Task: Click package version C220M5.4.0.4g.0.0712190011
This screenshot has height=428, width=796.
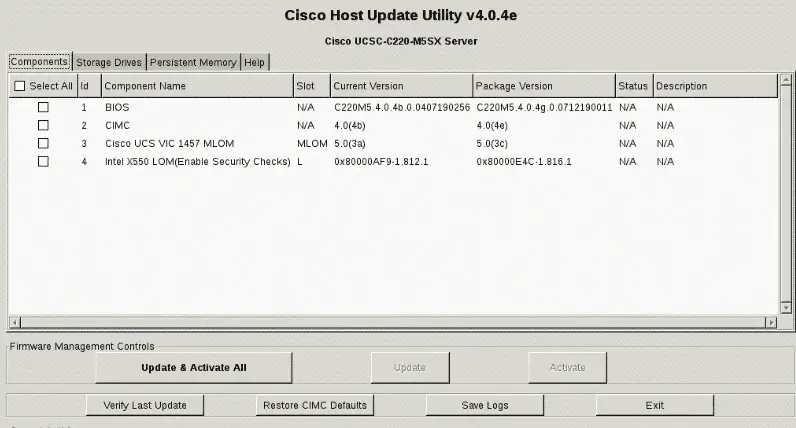Action: click(544, 108)
